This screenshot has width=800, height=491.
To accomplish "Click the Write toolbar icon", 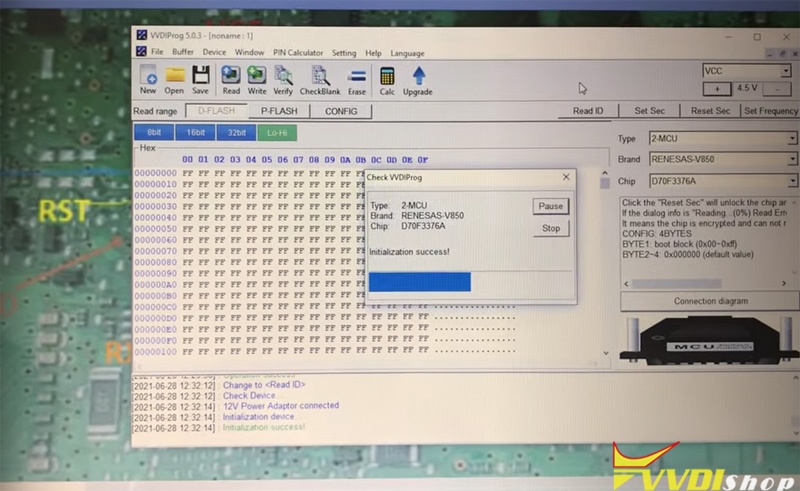I will pyautogui.click(x=257, y=80).
